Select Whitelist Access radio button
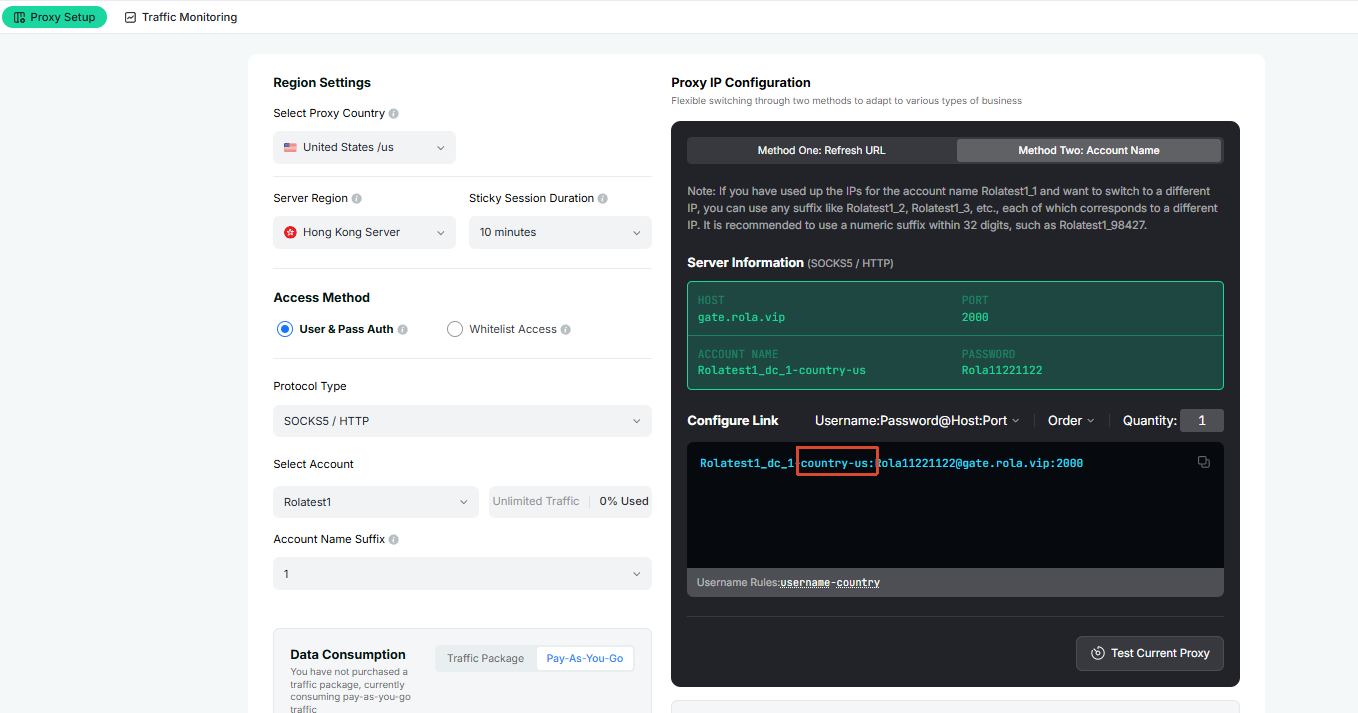The width and height of the screenshot is (1358, 713). [455, 329]
